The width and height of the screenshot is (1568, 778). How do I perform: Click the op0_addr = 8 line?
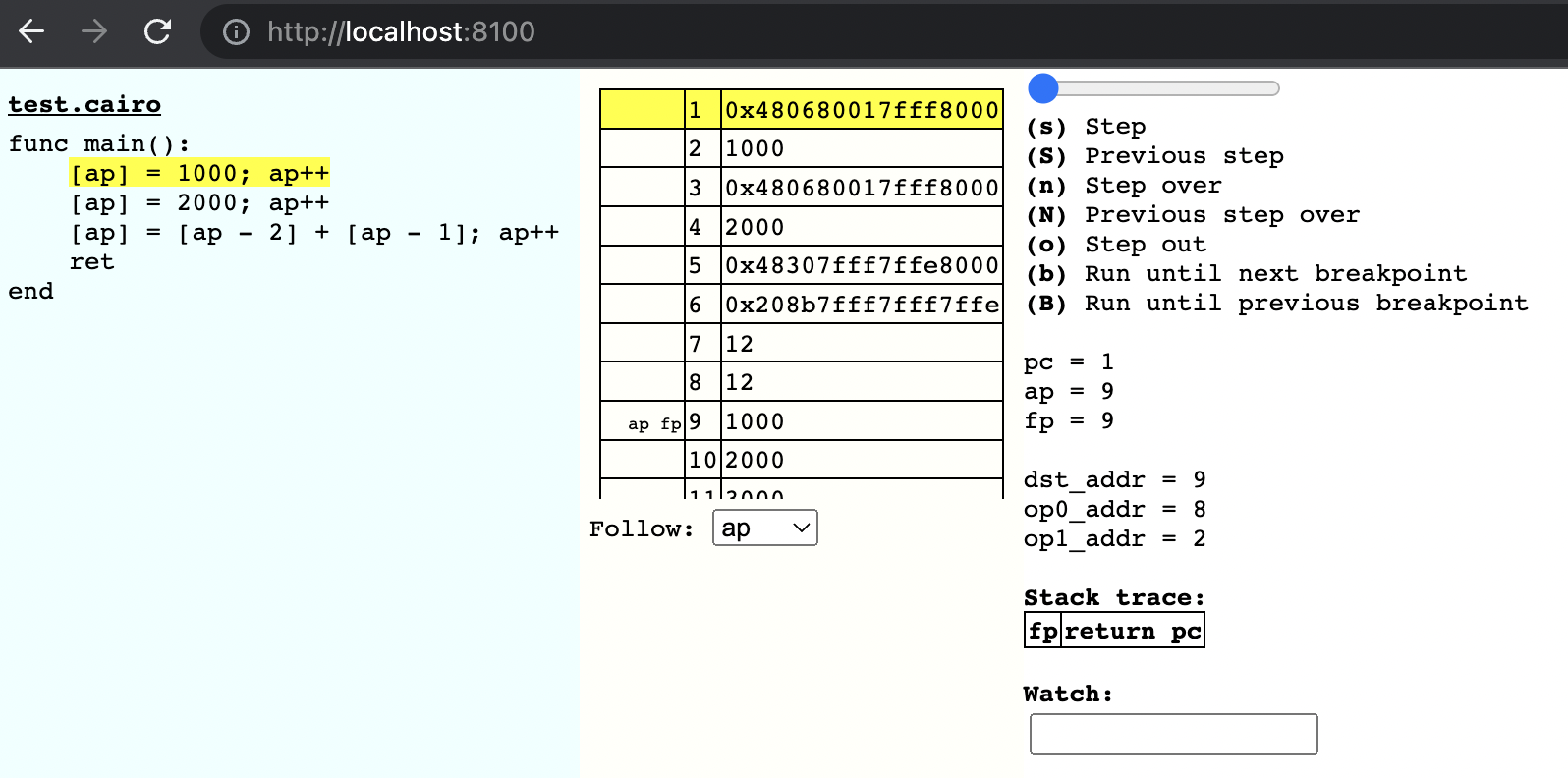[1115, 510]
